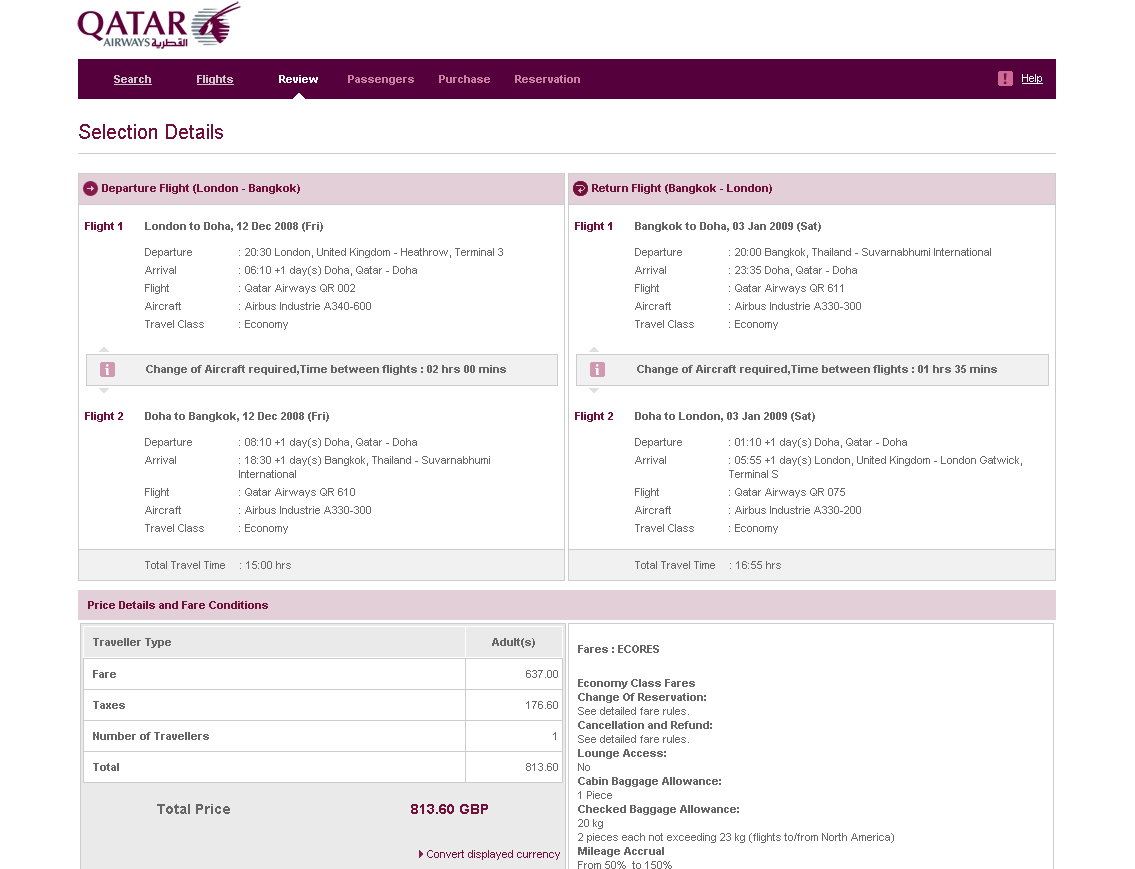Screen dimensions: 1135x869
Task: Click the arrow before Convert displayed currency
Action: click(x=421, y=855)
